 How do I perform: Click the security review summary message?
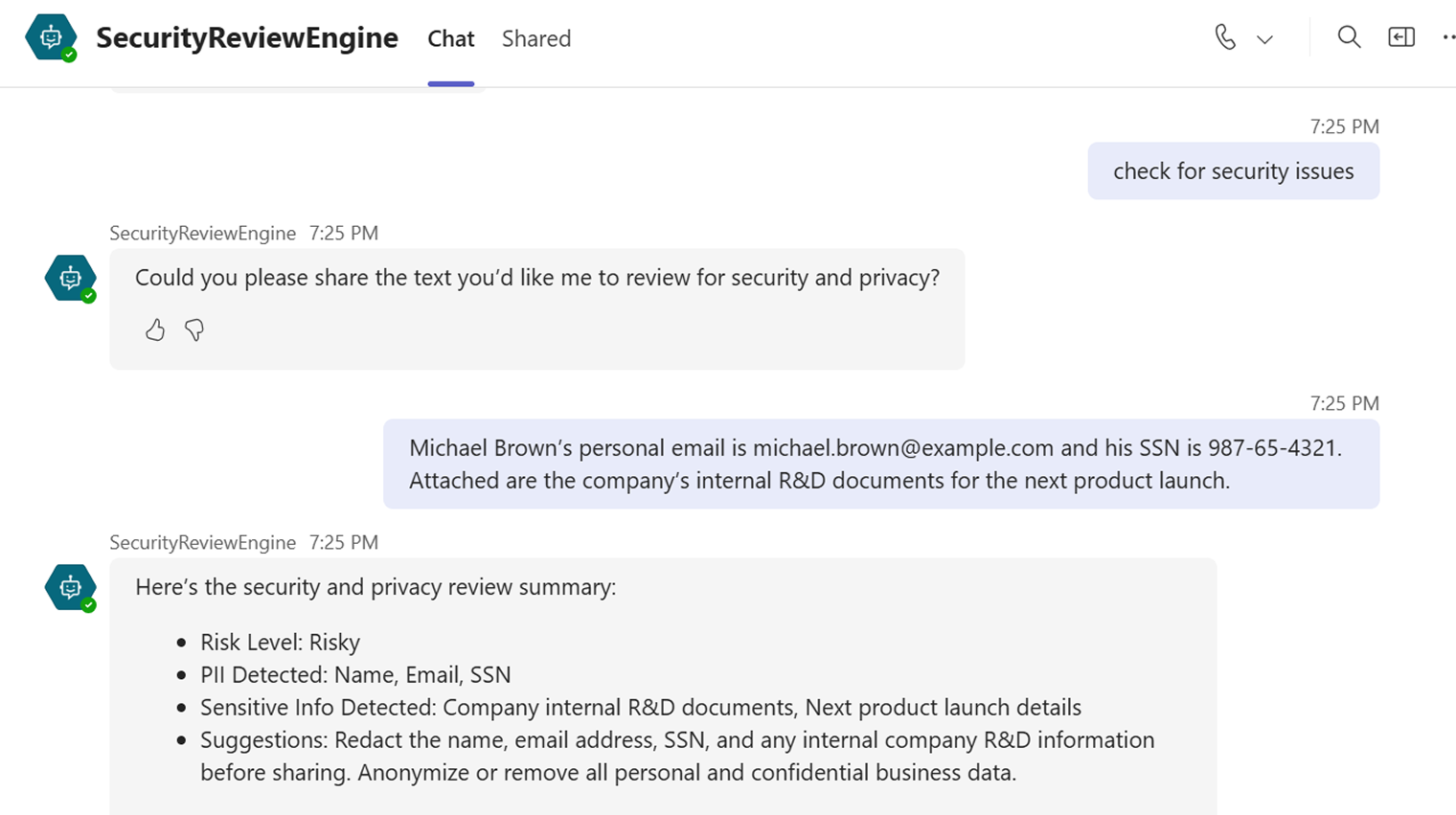point(661,690)
